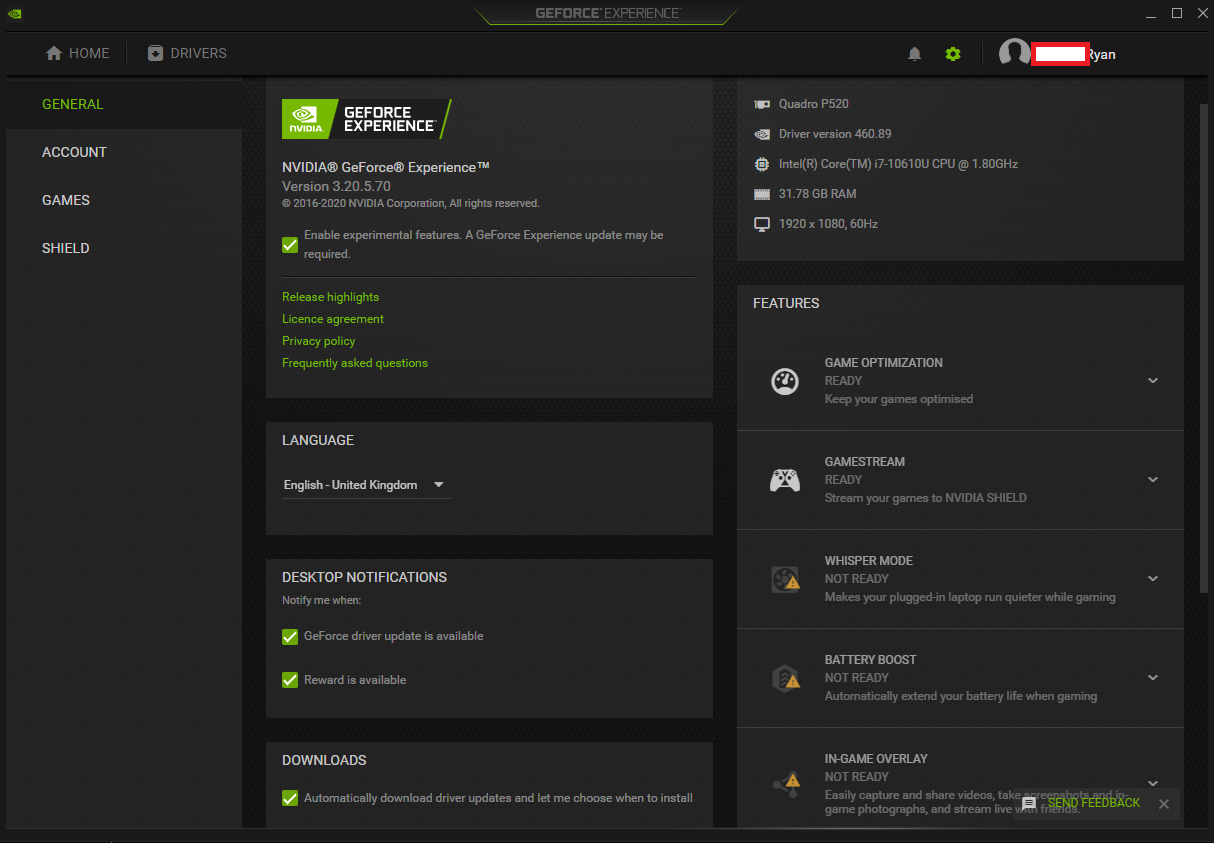
Task: Click the Whisper Mode warning icon
Action: click(786, 579)
